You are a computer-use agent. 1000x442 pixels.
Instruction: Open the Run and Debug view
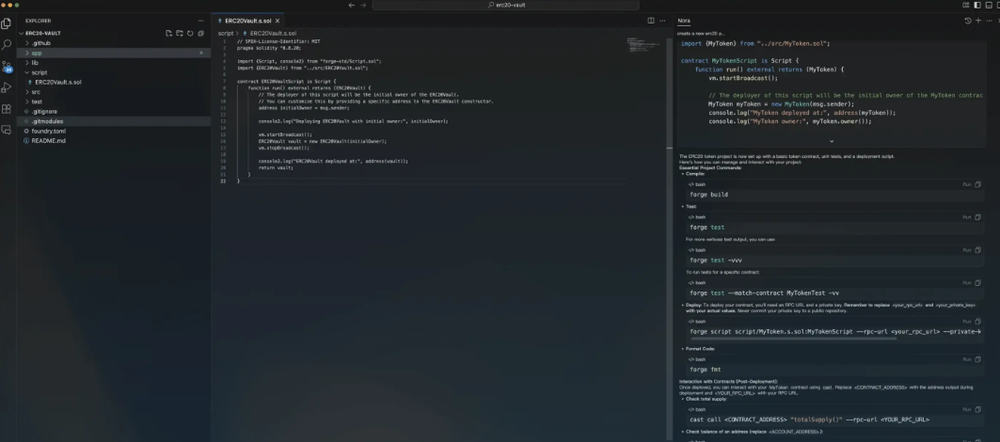coord(7,87)
